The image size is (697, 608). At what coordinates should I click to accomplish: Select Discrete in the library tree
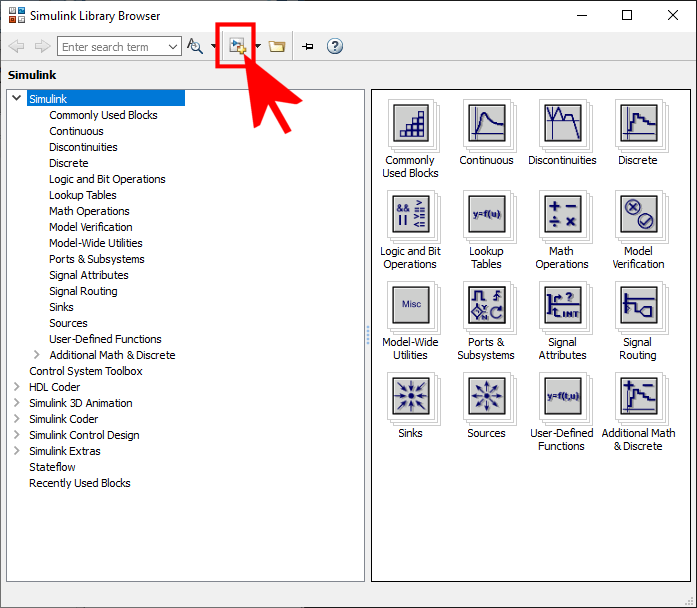(x=68, y=163)
